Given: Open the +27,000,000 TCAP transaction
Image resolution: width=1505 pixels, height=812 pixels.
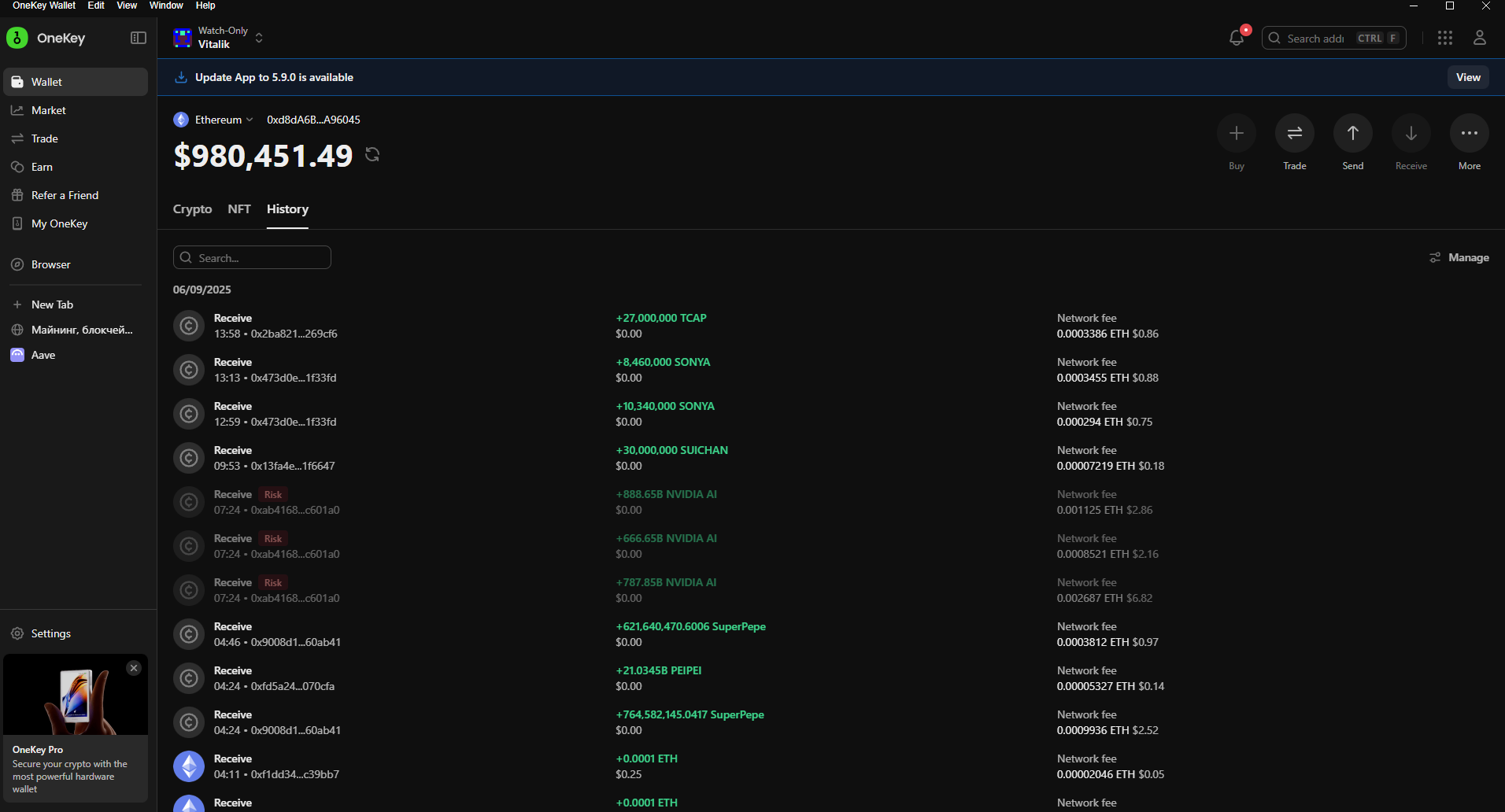Looking at the screenshot, I should coord(831,326).
